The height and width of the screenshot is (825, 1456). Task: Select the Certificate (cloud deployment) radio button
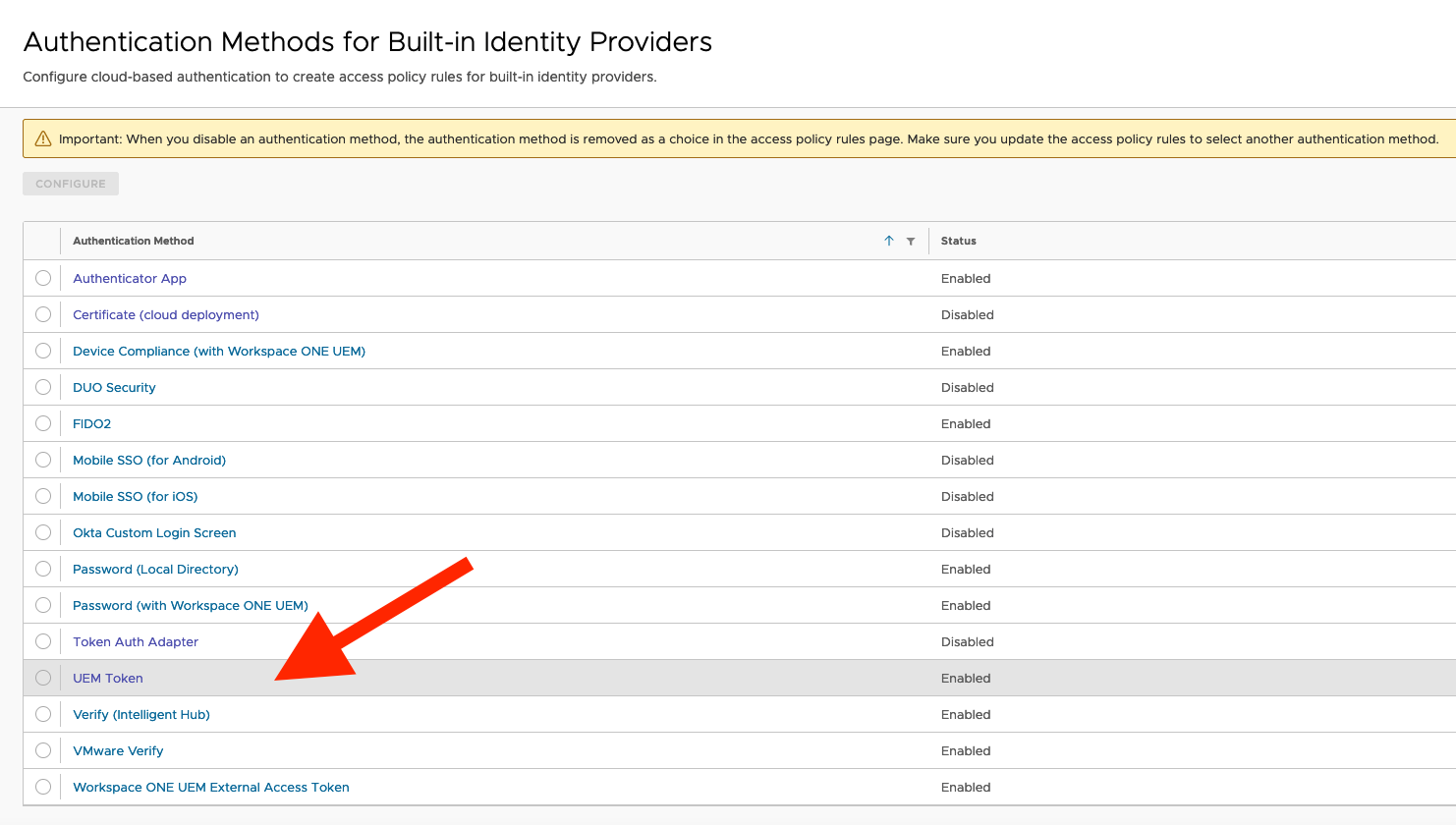pos(43,314)
